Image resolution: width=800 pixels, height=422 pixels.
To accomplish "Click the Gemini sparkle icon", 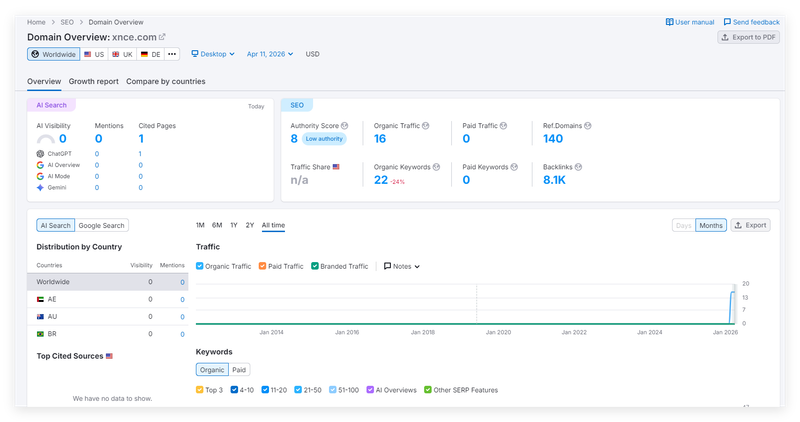I will (x=40, y=187).
